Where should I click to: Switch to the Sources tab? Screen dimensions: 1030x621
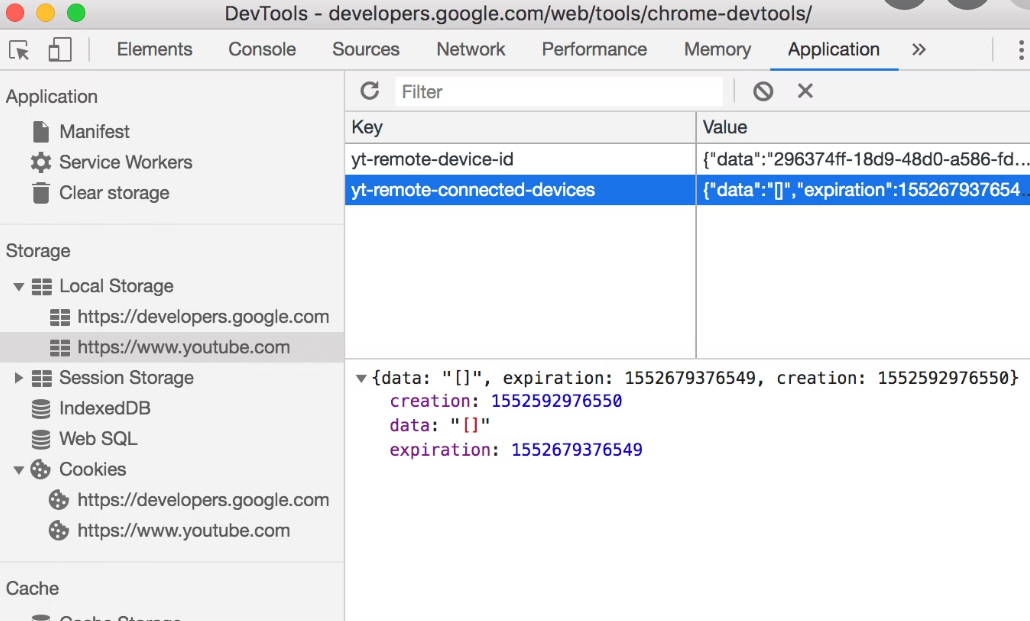pos(366,49)
